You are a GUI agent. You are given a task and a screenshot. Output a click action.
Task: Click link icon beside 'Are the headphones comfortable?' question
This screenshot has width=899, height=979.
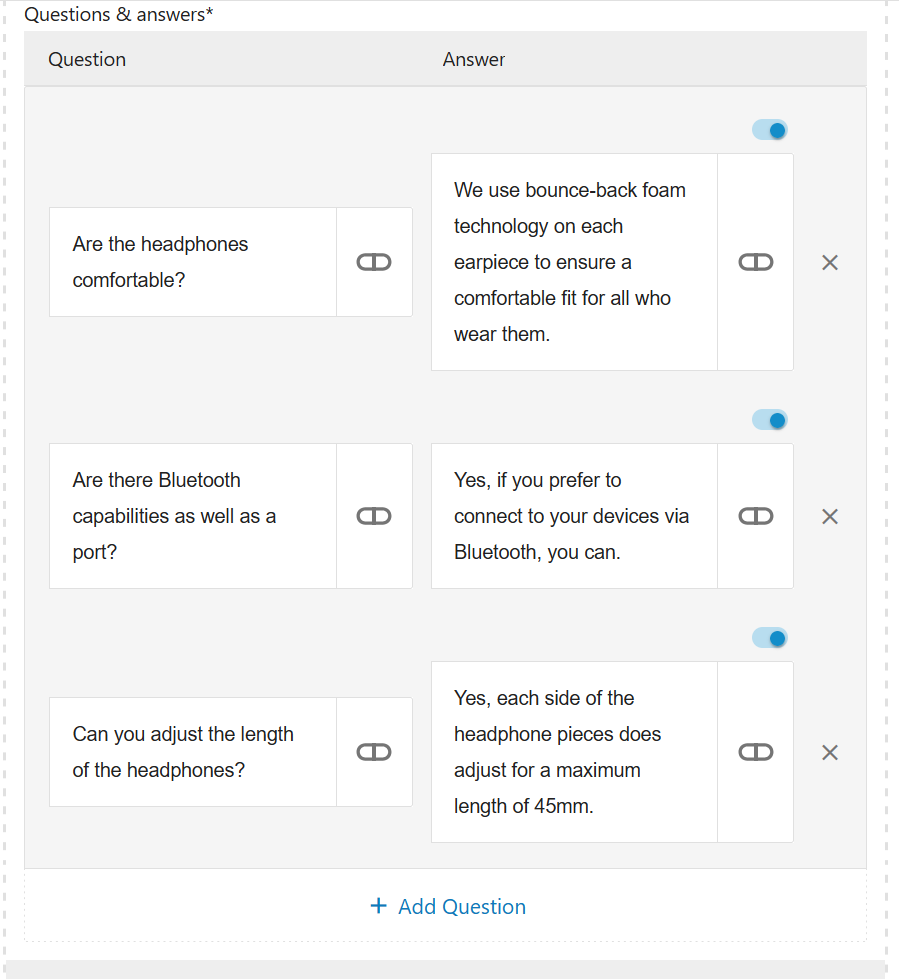374,262
